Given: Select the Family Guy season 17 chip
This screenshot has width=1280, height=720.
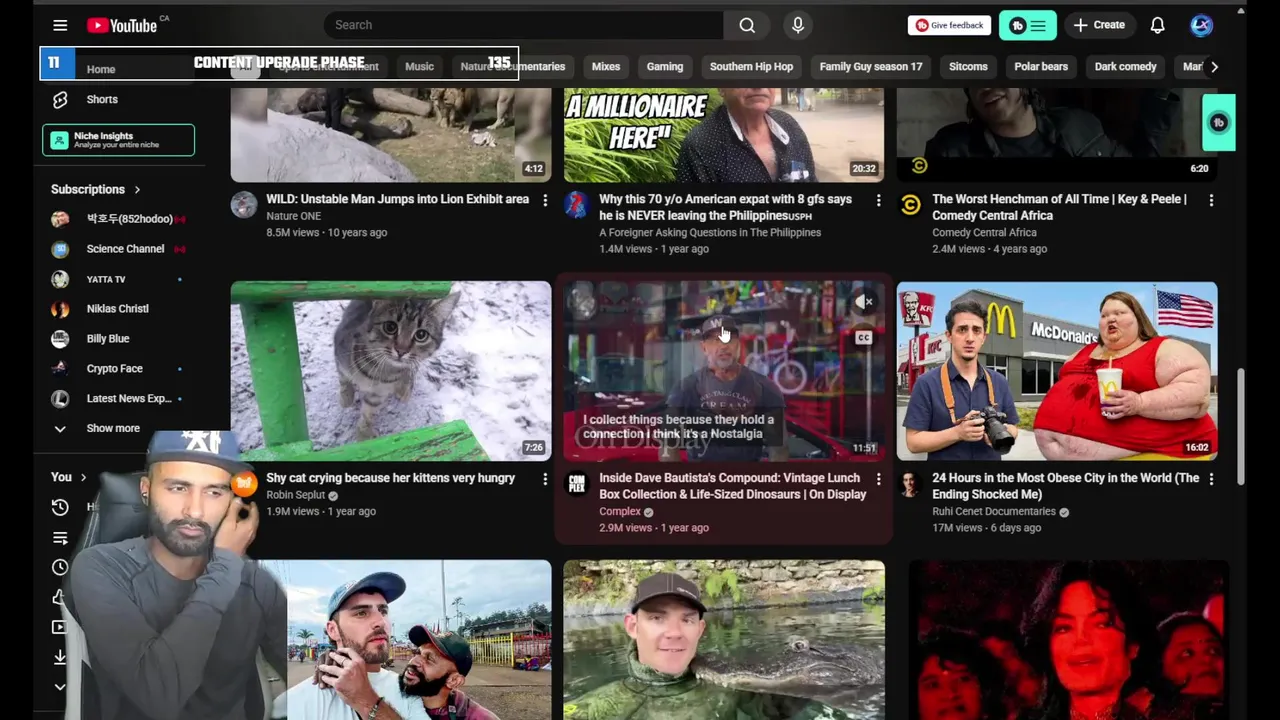Looking at the screenshot, I should pos(871,66).
